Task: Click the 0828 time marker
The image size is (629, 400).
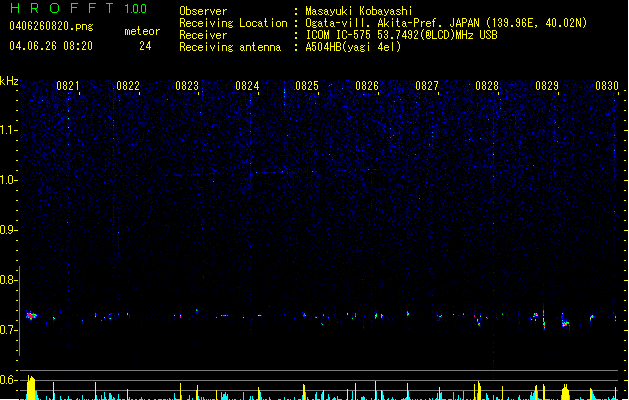Action: (487, 86)
